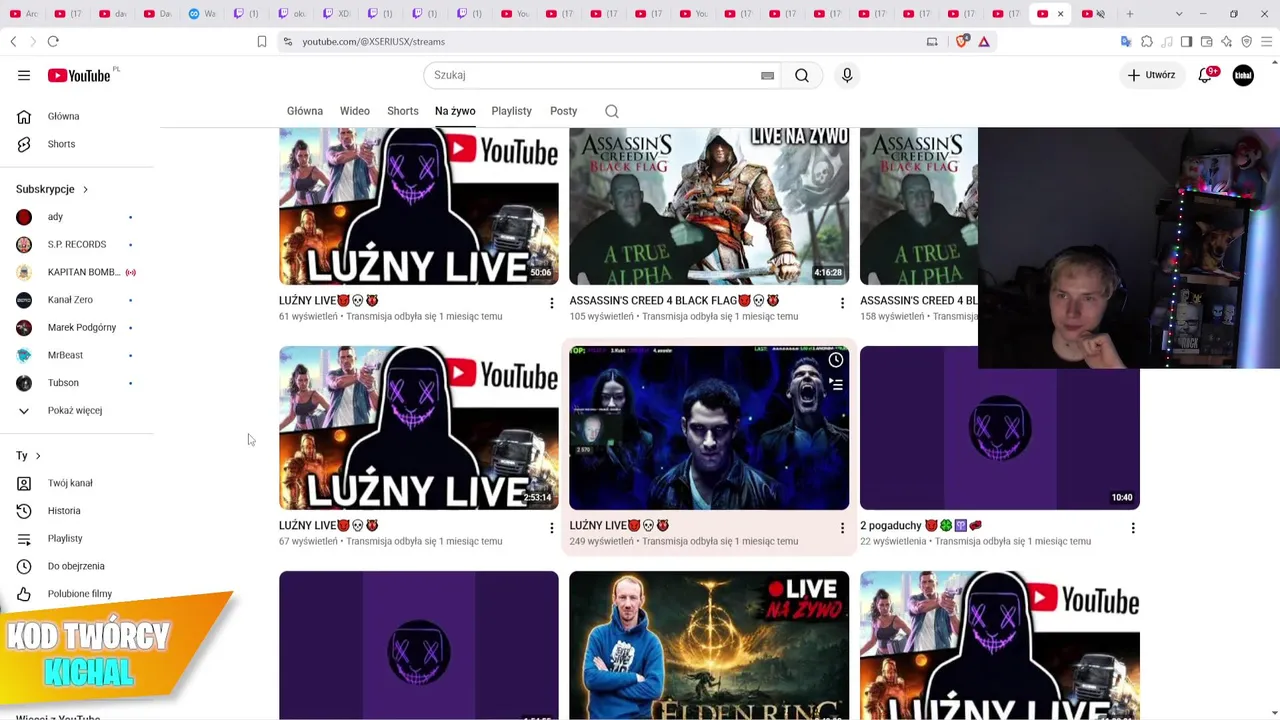Open the YouTube hamburger guide menu
This screenshot has width=1280, height=720.
pos(24,75)
